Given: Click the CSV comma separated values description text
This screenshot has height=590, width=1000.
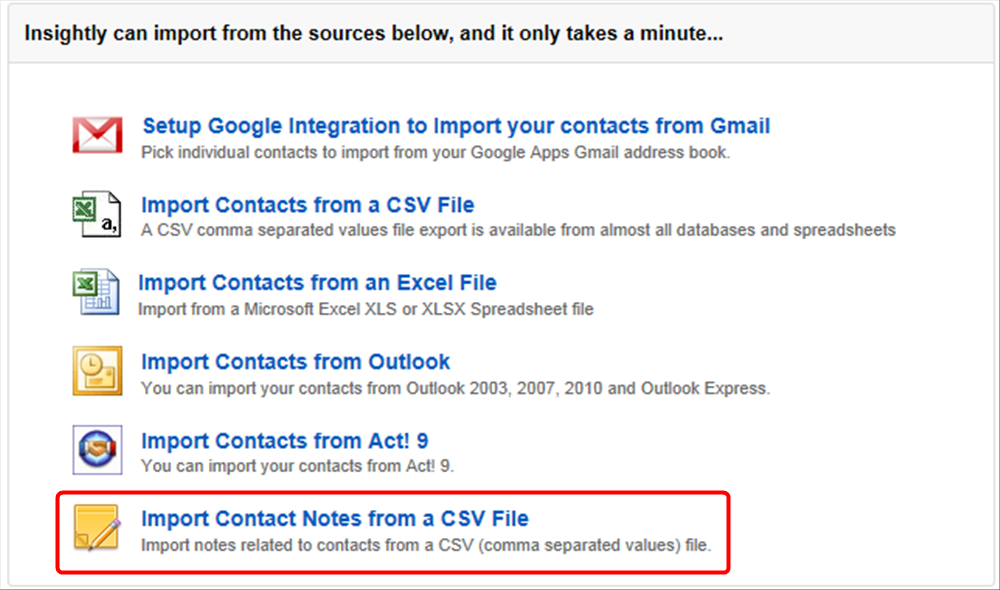Looking at the screenshot, I should [518, 230].
